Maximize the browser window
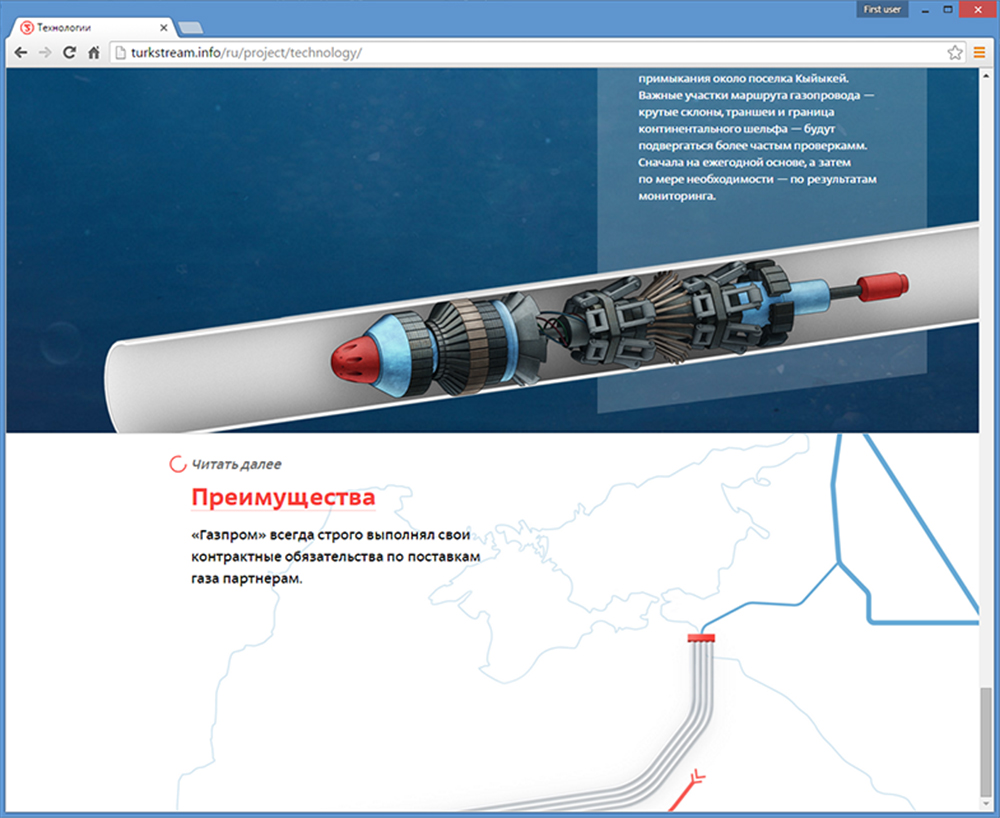Image resolution: width=1000 pixels, height=818 pixels. [x=947, y=9]
